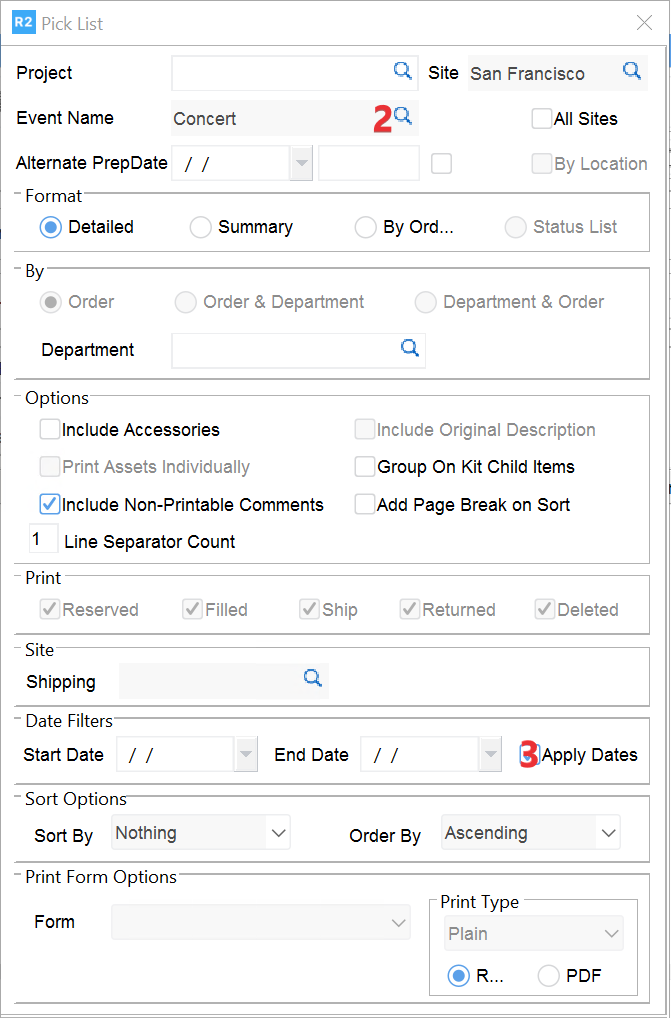This screenshot has width=671, height=1018.
Task: Enable the All Sites checkbox
Action: pos(542,118)
